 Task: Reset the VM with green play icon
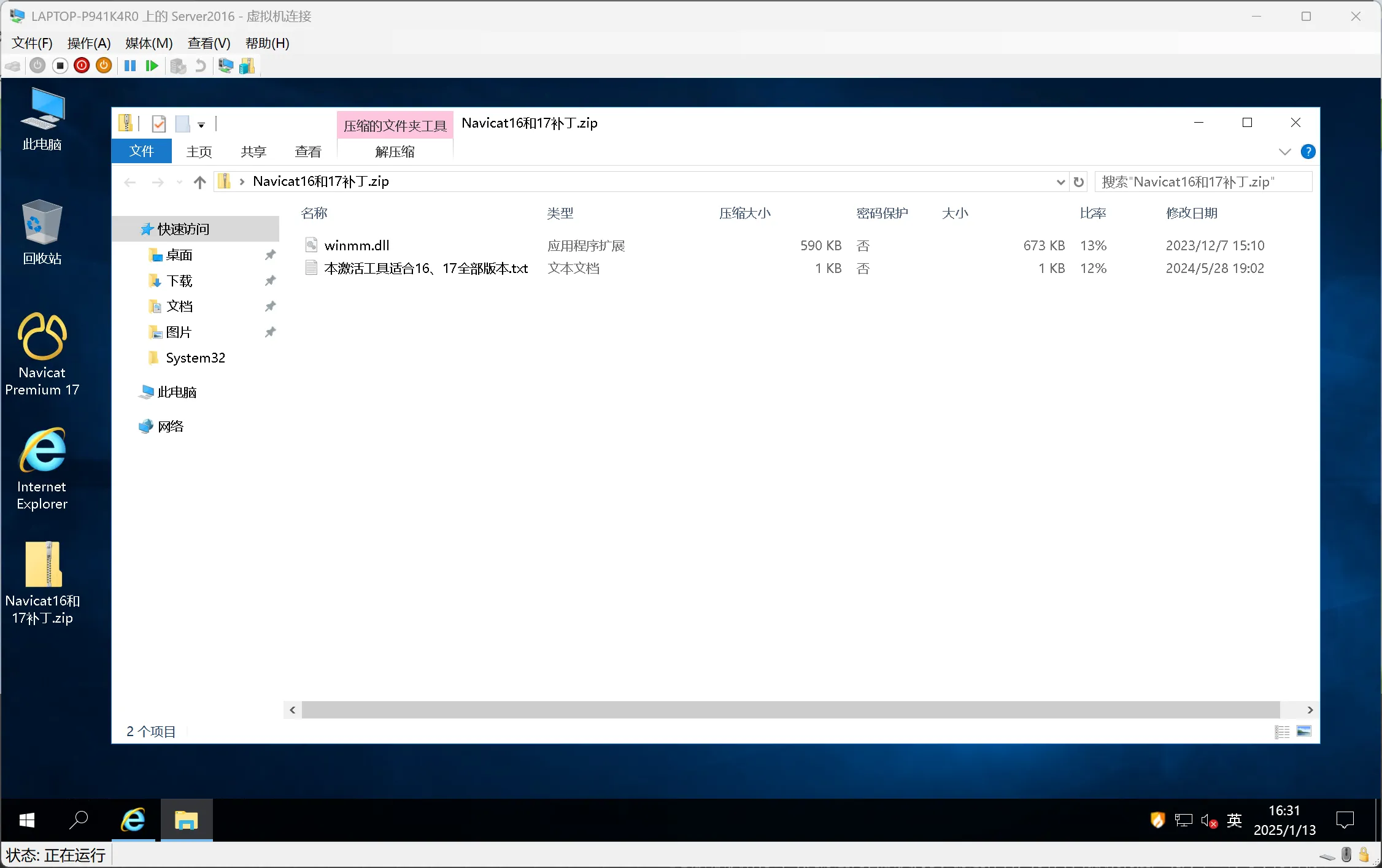coord(152,66)
